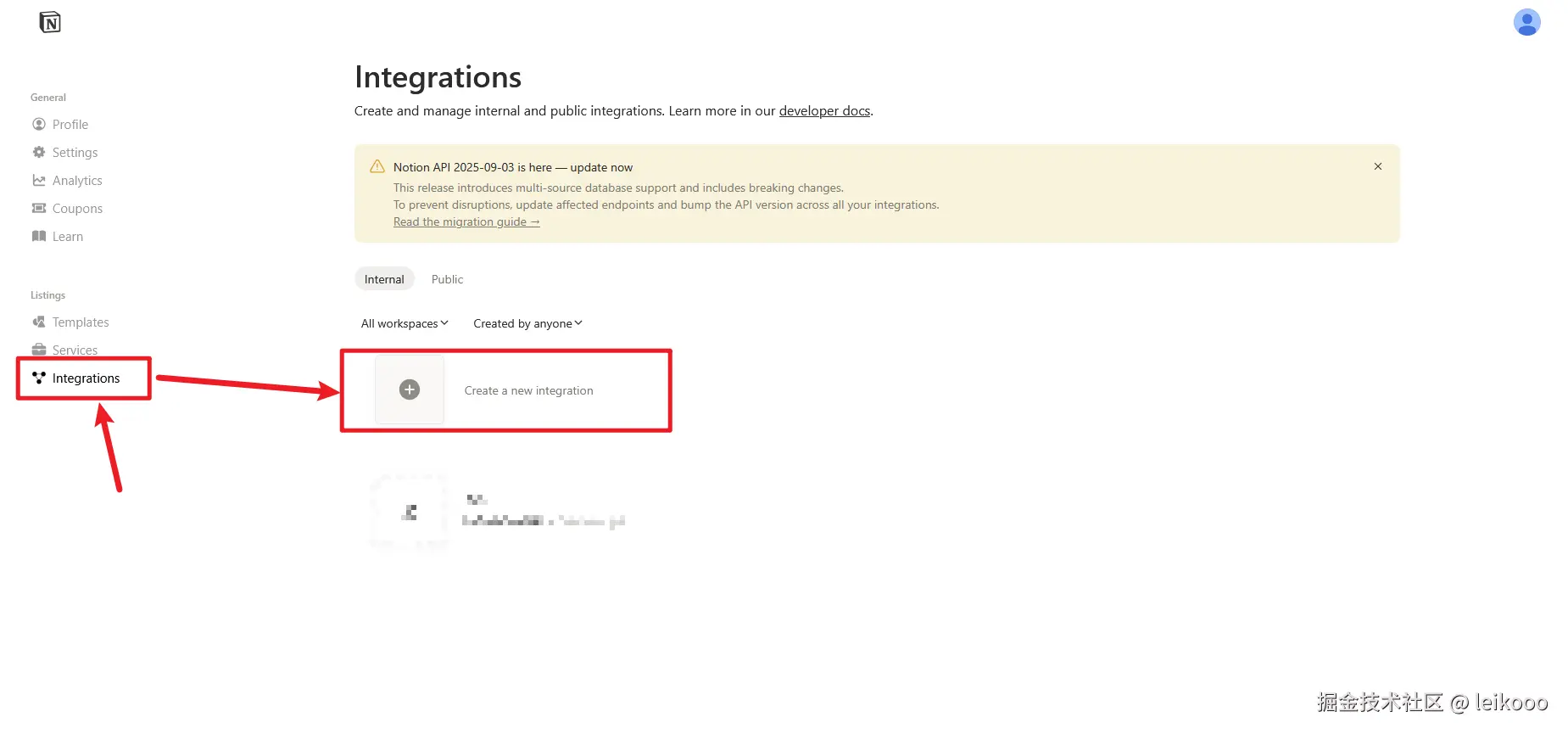Expand the All workspaces dropdown
The width and height of the screenshot is (1568, 734).
click(405, 323)
